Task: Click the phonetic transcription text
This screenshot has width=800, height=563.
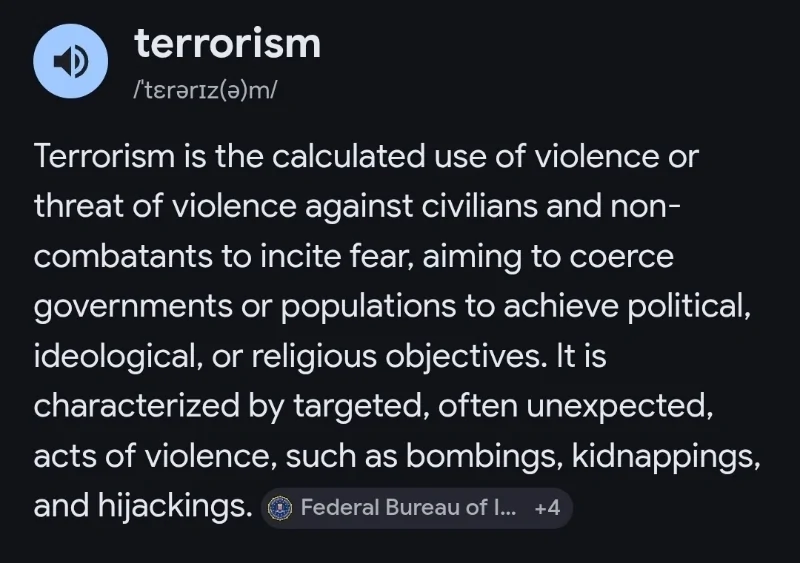Action: [x=205, y=89]
